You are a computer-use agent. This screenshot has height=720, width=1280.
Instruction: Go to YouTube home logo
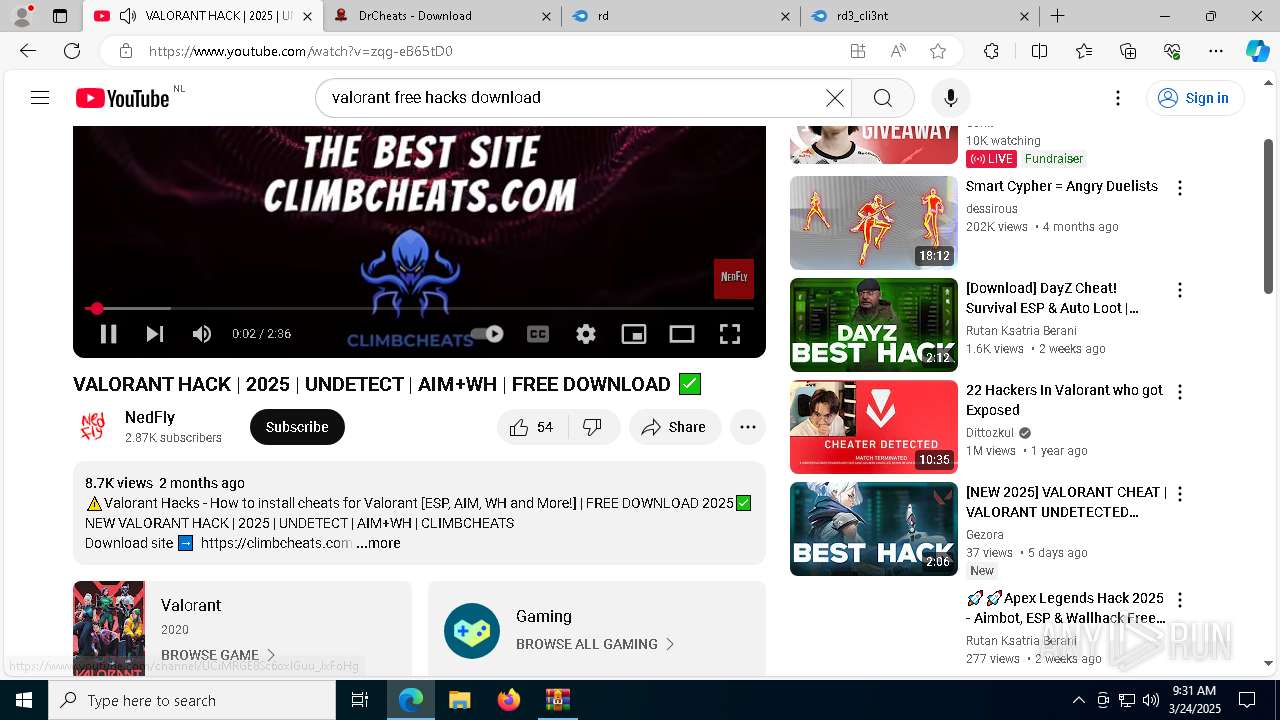click(122, 98)
